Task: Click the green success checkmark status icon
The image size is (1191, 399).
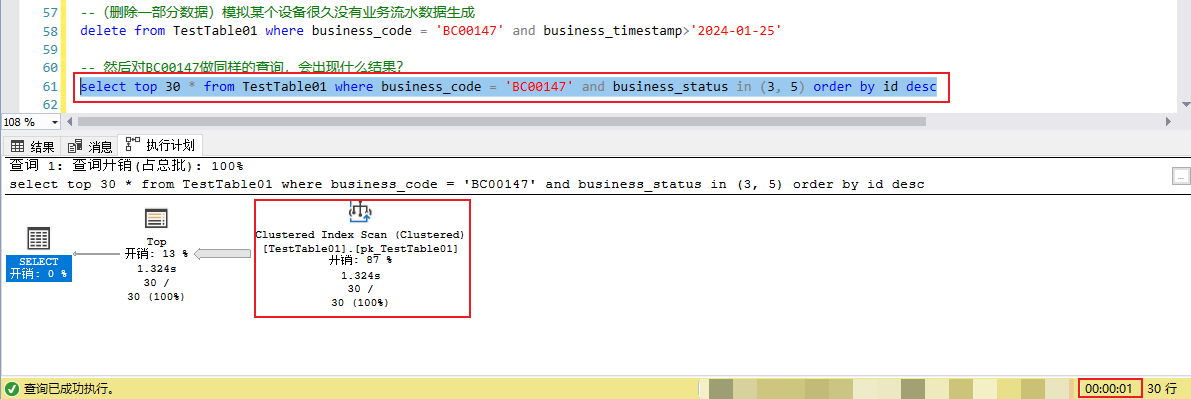Action: (11, 388)
